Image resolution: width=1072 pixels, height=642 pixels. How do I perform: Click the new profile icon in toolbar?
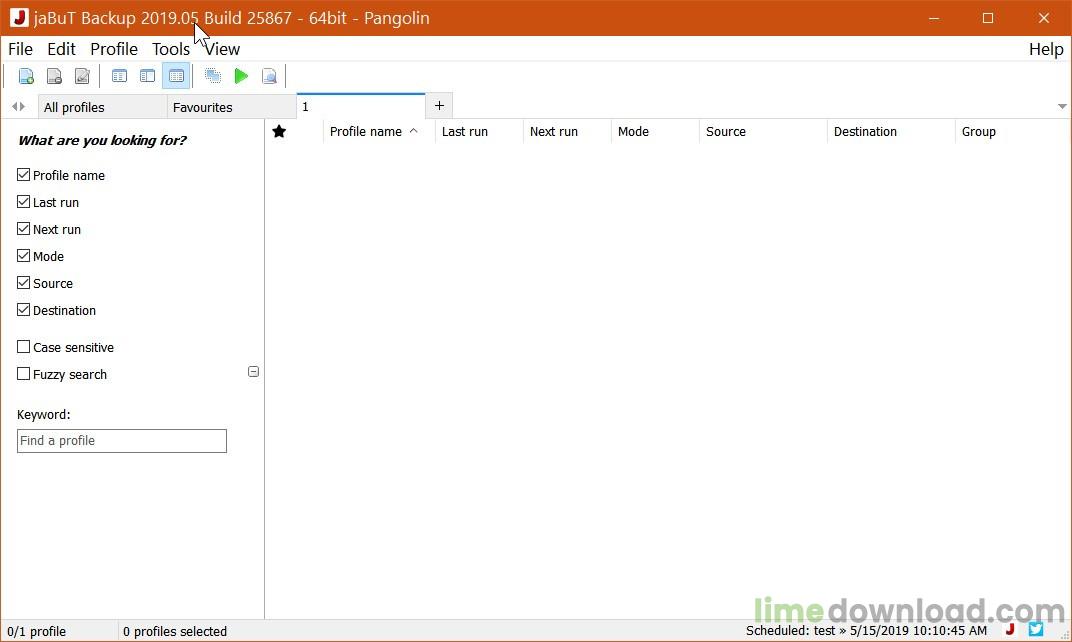coord(27,76)
